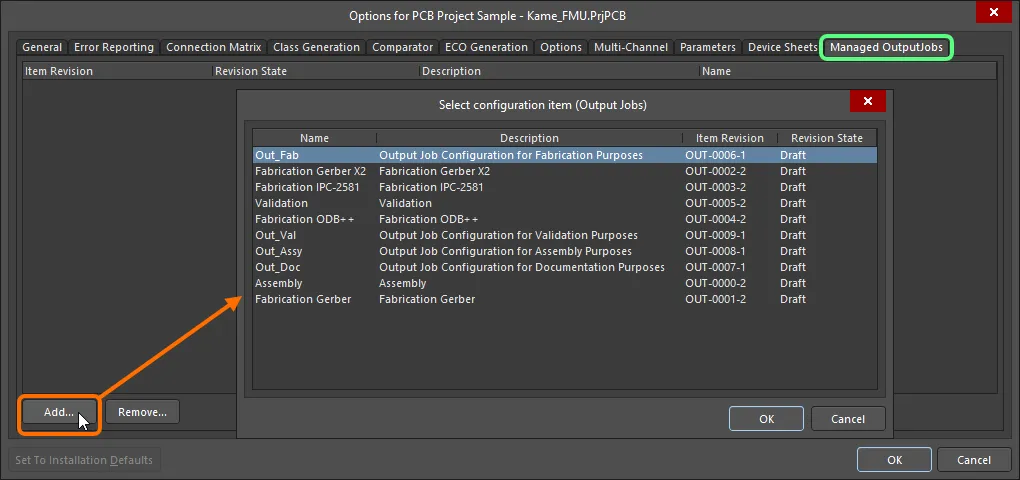Click the Add... button
The image size is (1020, 480).
coord(58,412)
